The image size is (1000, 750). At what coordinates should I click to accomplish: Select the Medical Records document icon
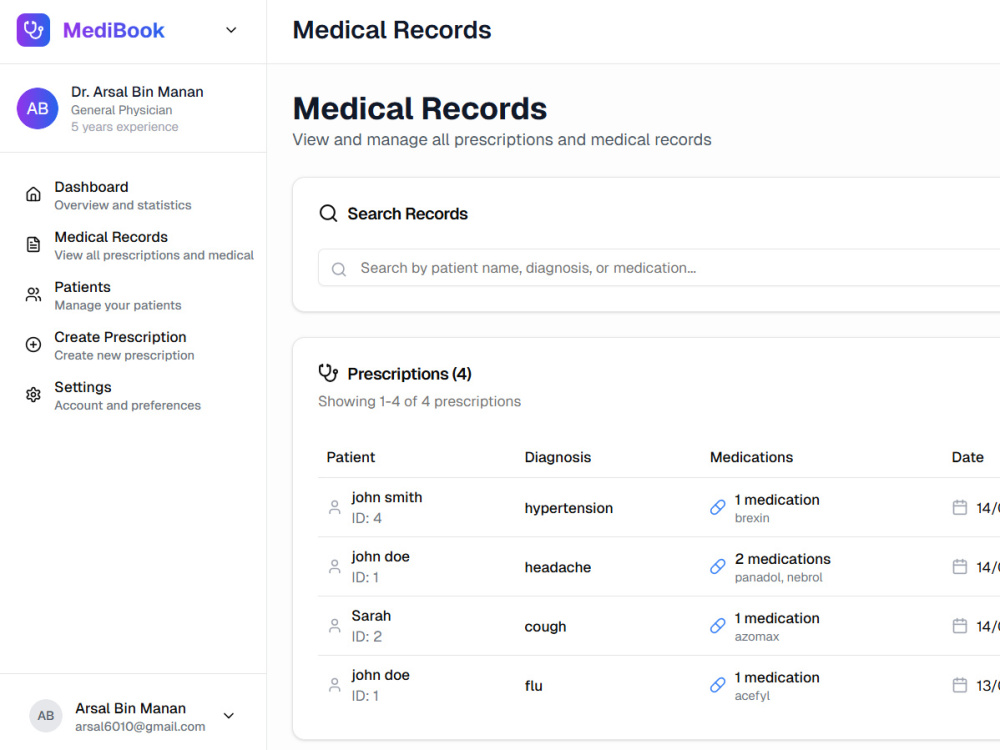click(33, 244)
